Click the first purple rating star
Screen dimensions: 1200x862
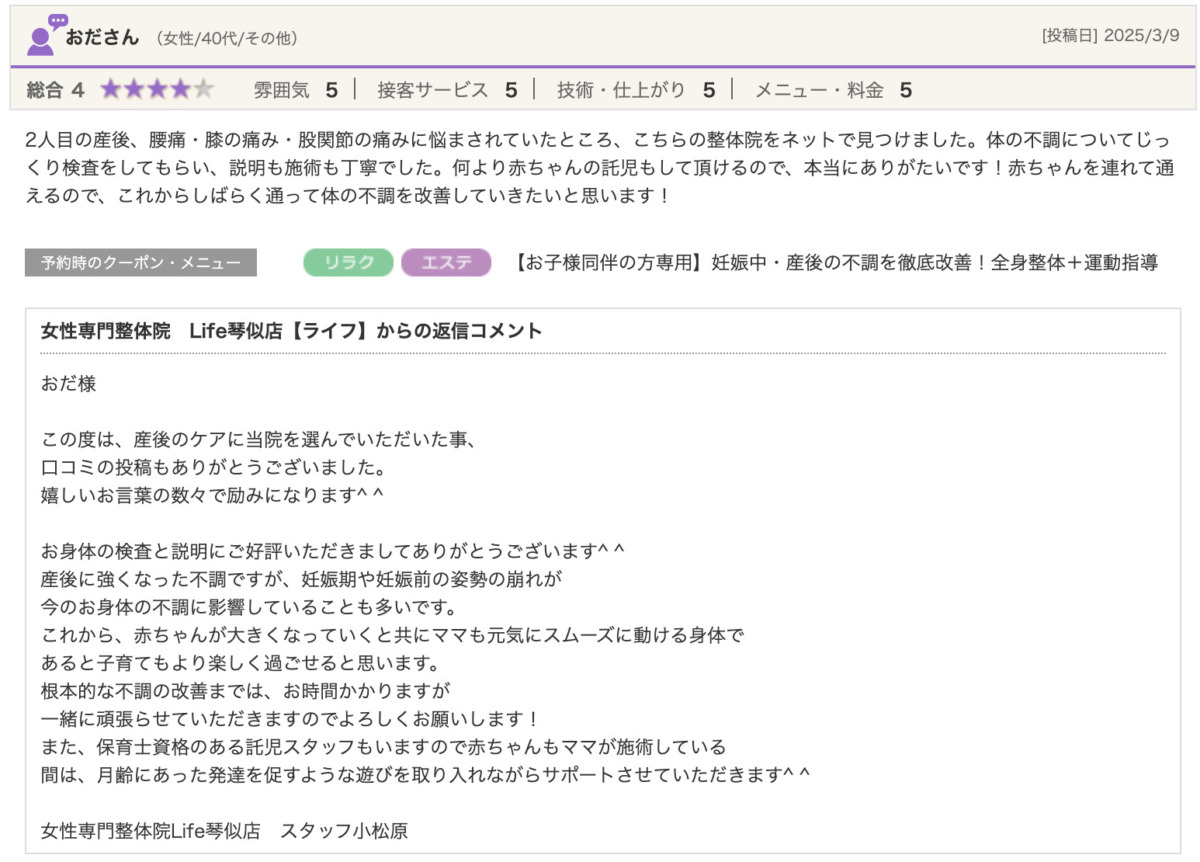110,90
